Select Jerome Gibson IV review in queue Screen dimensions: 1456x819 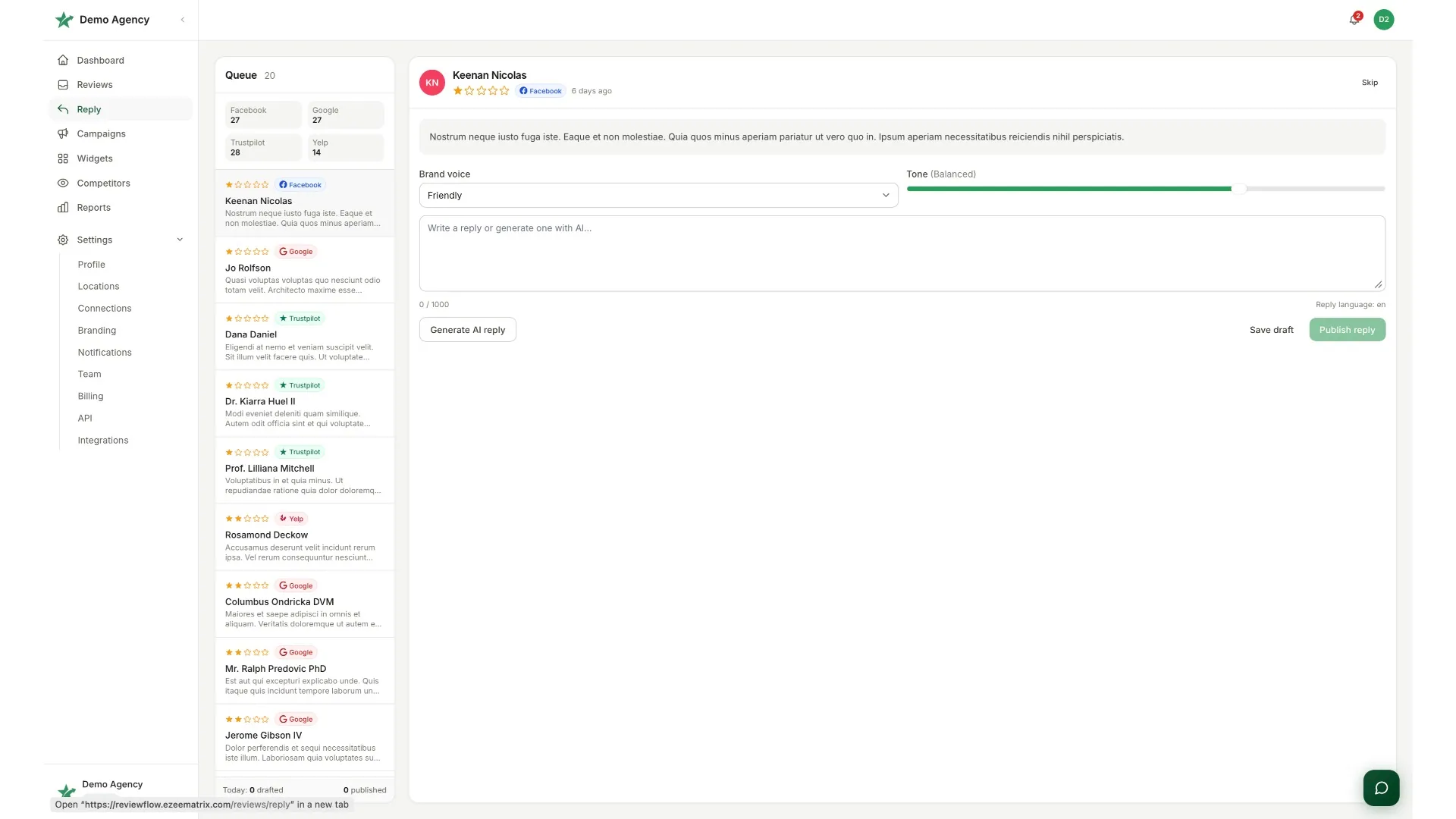pos(305,738)
